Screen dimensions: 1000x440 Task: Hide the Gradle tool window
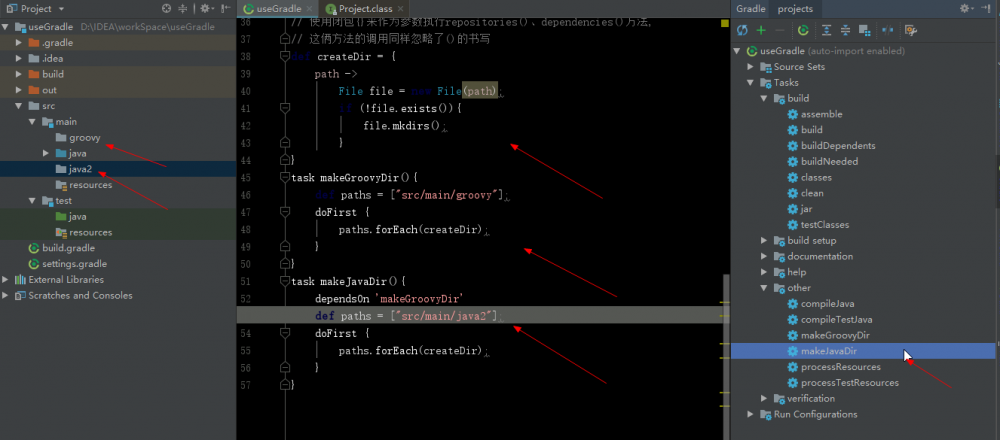point(985,8)
